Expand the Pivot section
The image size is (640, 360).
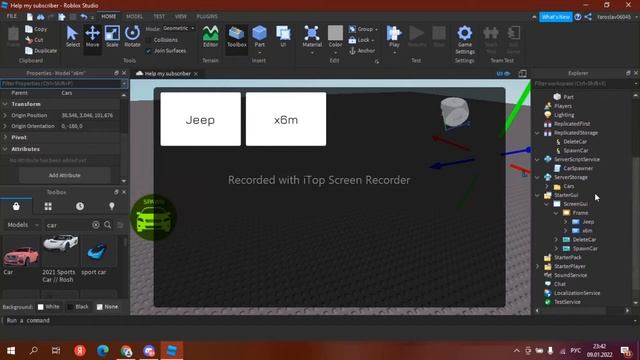click(x=5, y=137)
